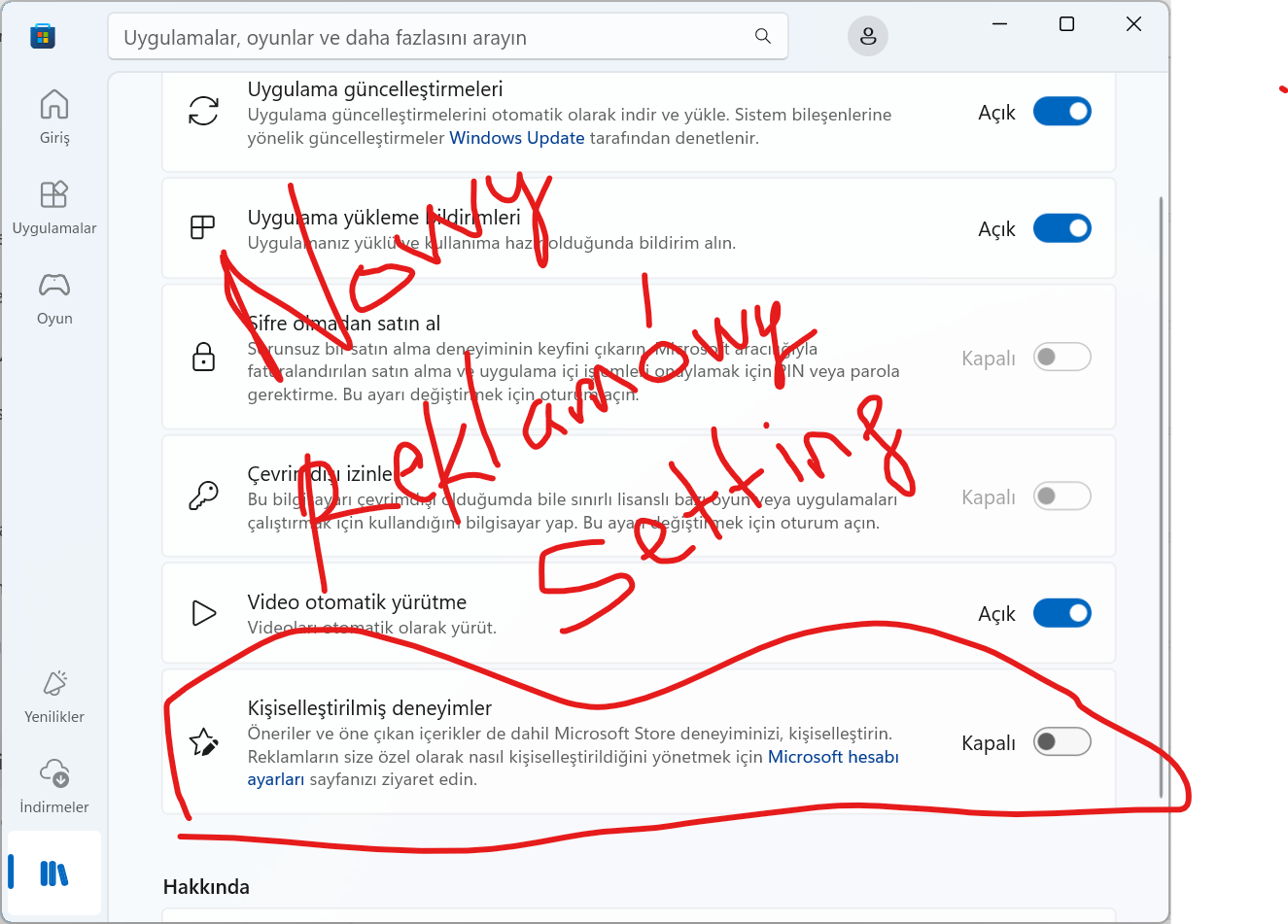The width and height of the screenshot is (1288, 924).
Task: Close the Microsoft Store window
Action: (1133, 24)
